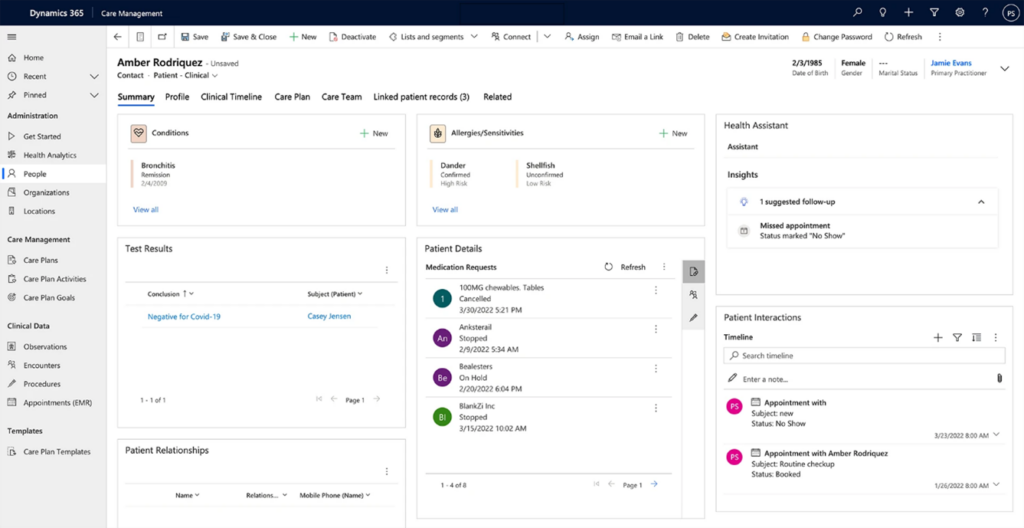The width and height of the screenshot is (1024, 528).
Task: Refresh the Medication Requests list
Action: [625, 267]
